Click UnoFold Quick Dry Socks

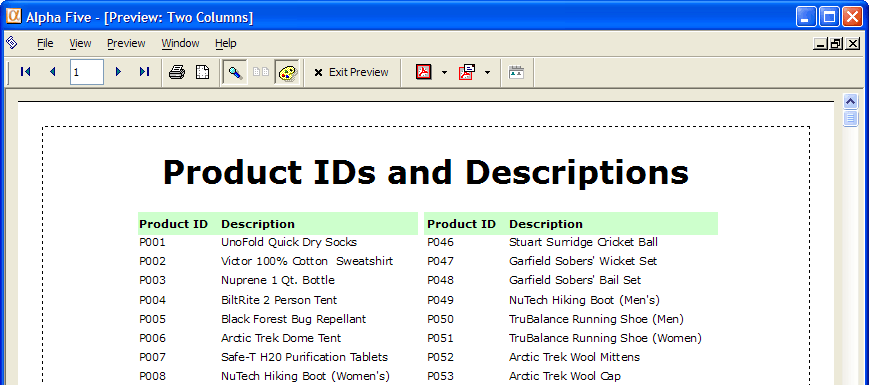click(x=289, y=242)
